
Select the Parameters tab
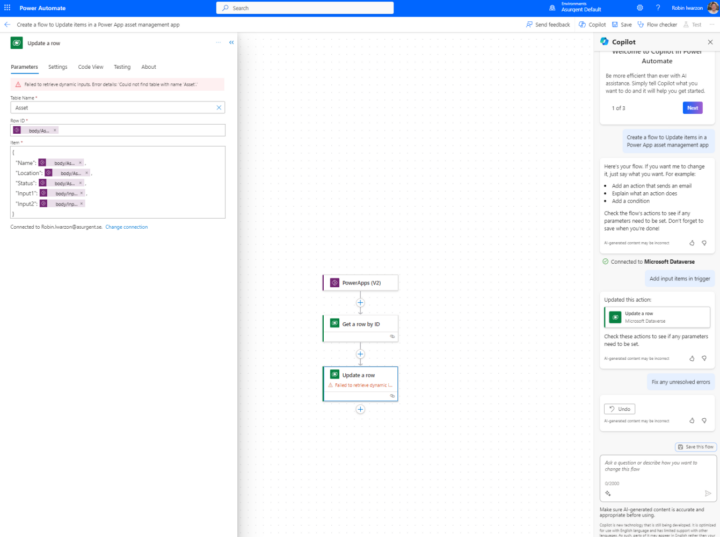click(x=24, y=67)
